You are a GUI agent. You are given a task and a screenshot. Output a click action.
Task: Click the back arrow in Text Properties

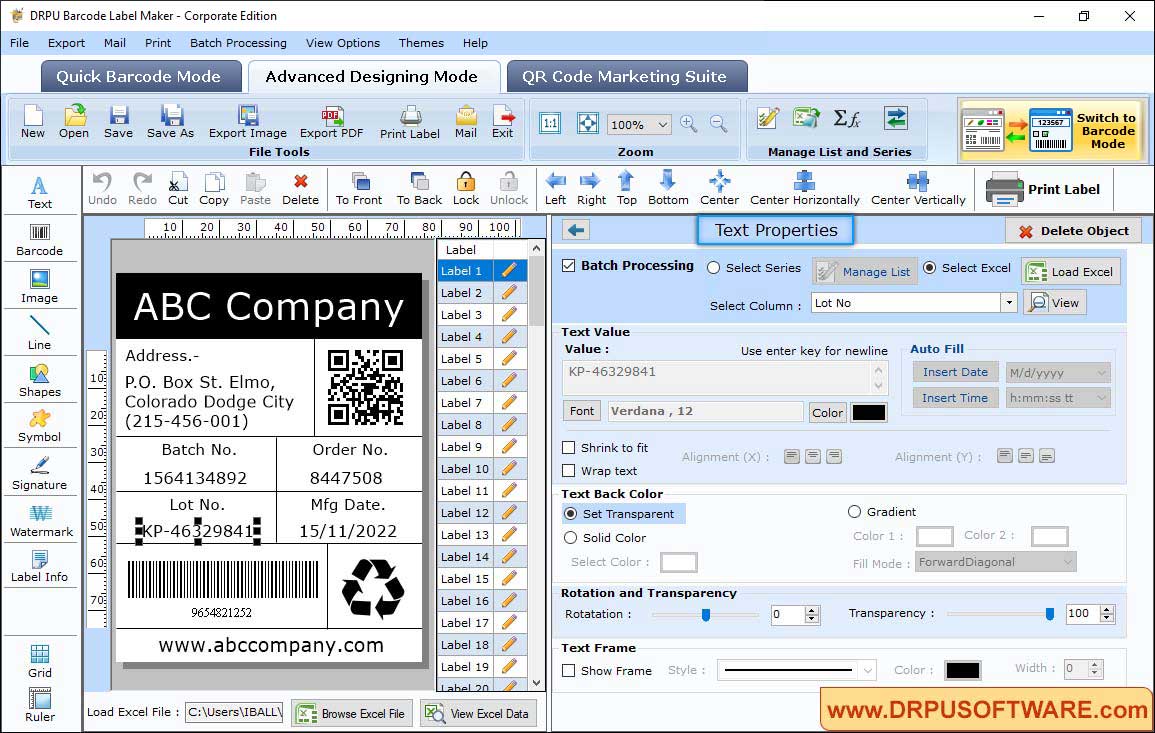coord(576,231)
